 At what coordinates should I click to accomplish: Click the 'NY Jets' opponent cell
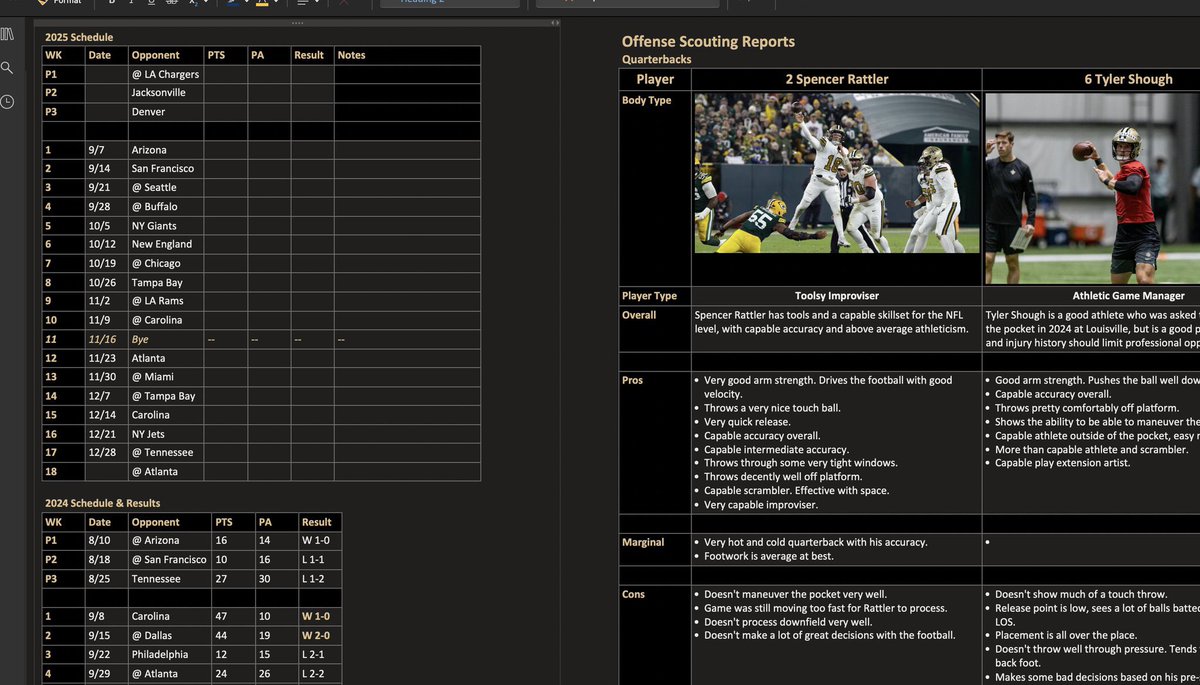tap(149, 434)
